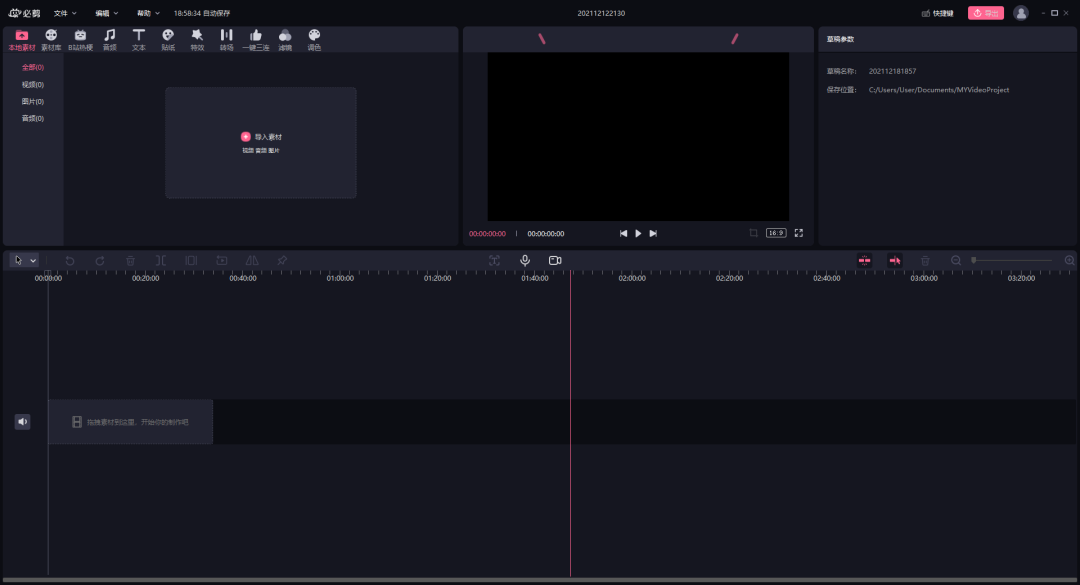The image size is (1080, 585).
Task: Click the mirror flip icon
Action: tap(252, 260)
